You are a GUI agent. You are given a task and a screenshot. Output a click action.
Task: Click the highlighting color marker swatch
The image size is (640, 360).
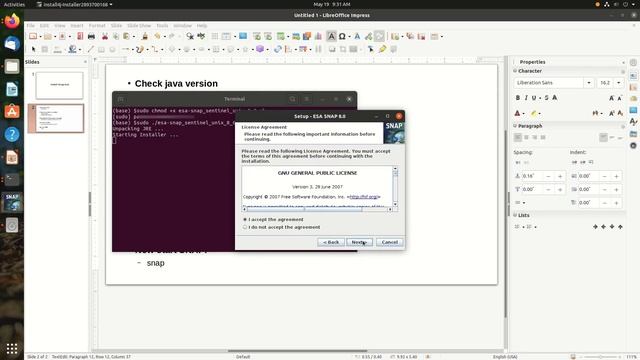tap(534, 113)
